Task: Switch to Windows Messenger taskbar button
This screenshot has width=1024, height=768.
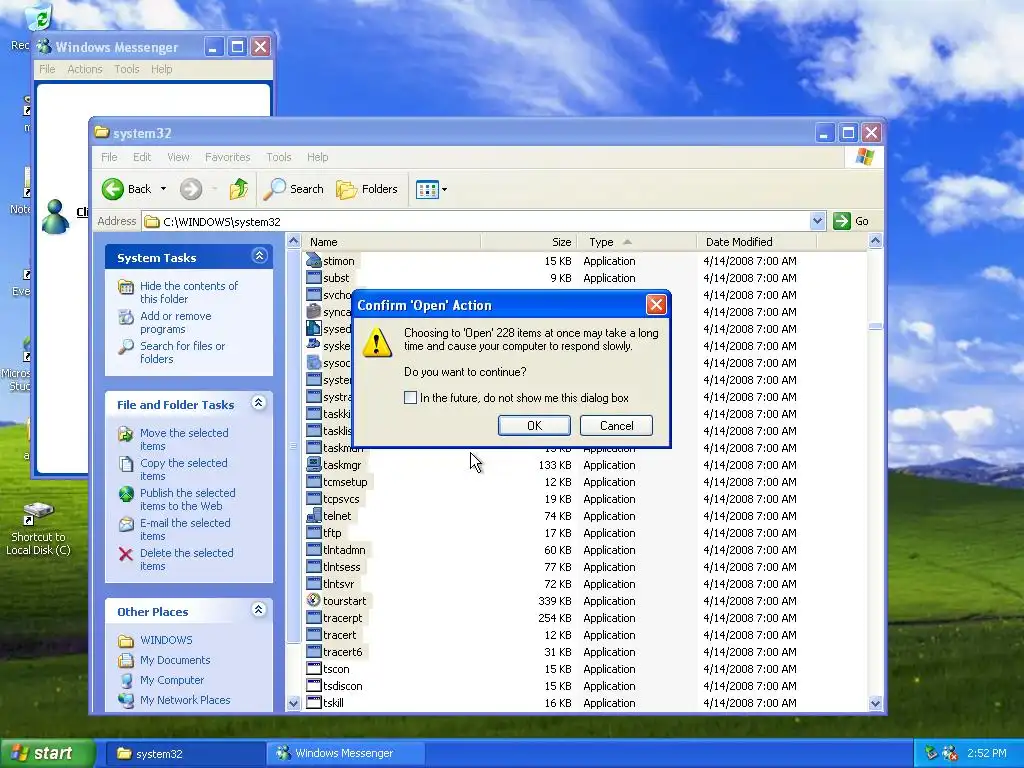Action: coord(346,753)
